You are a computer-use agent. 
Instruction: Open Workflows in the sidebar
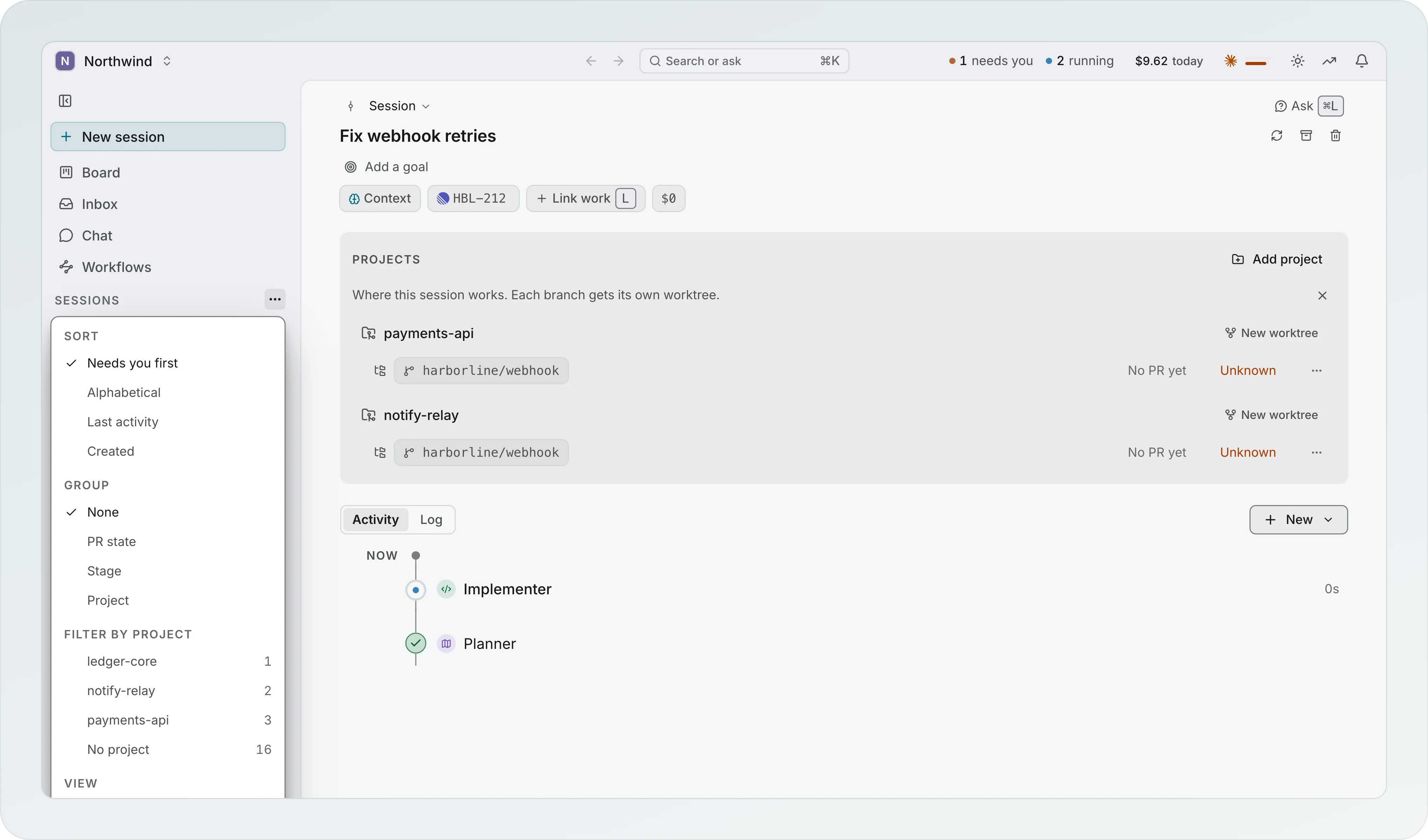[168, 267]
